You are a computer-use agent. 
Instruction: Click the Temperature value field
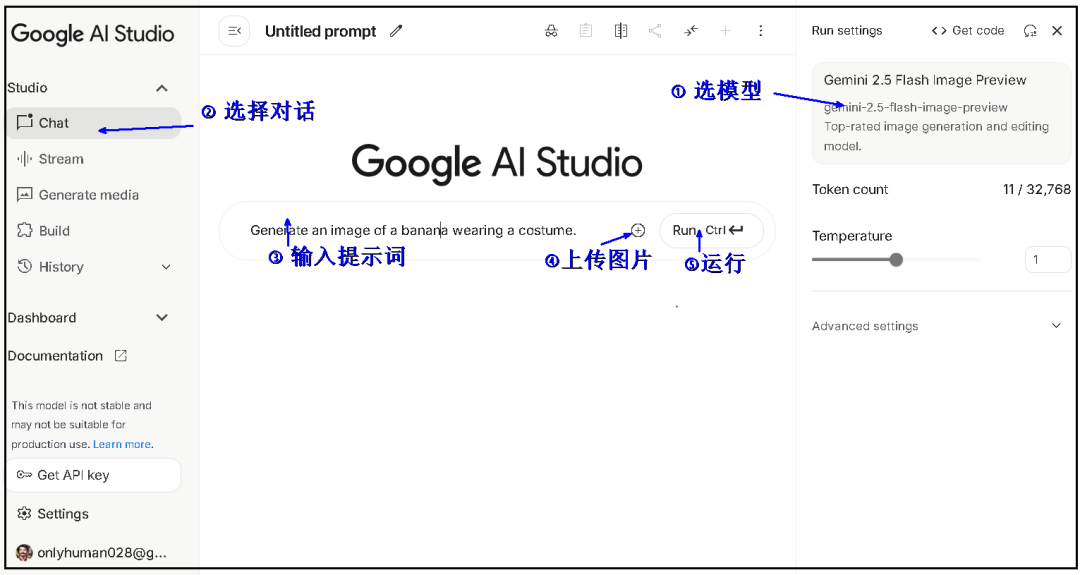coord(1047,260)
